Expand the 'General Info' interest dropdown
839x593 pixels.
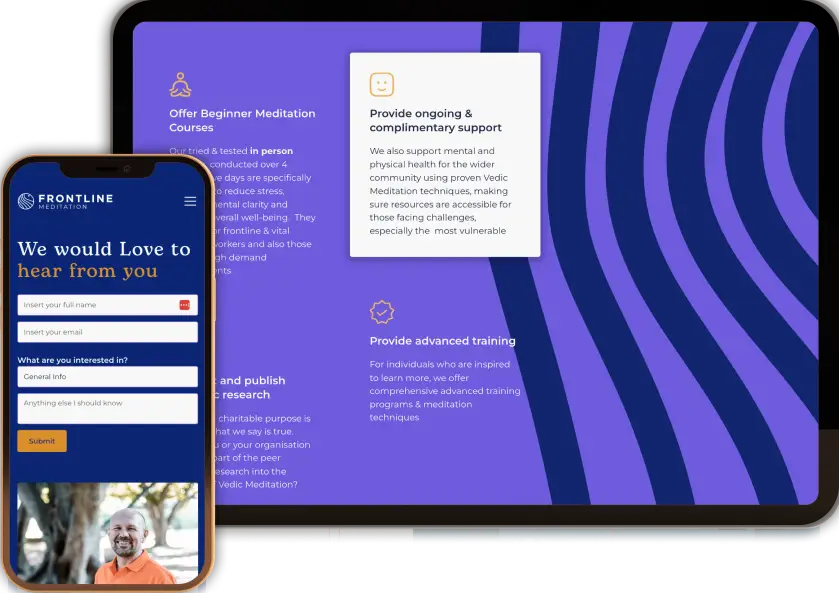107,377
